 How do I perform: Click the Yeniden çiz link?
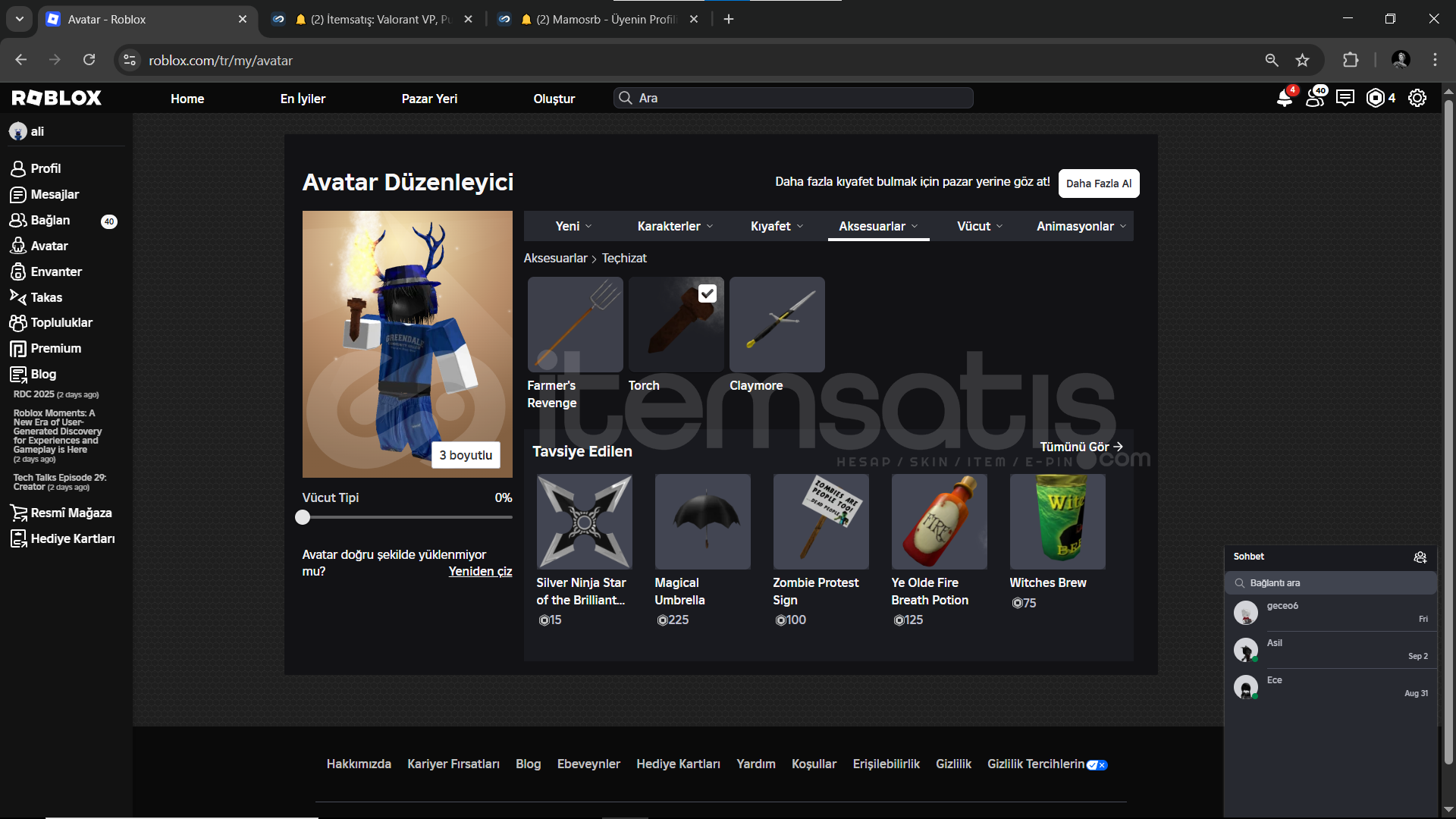480,571
